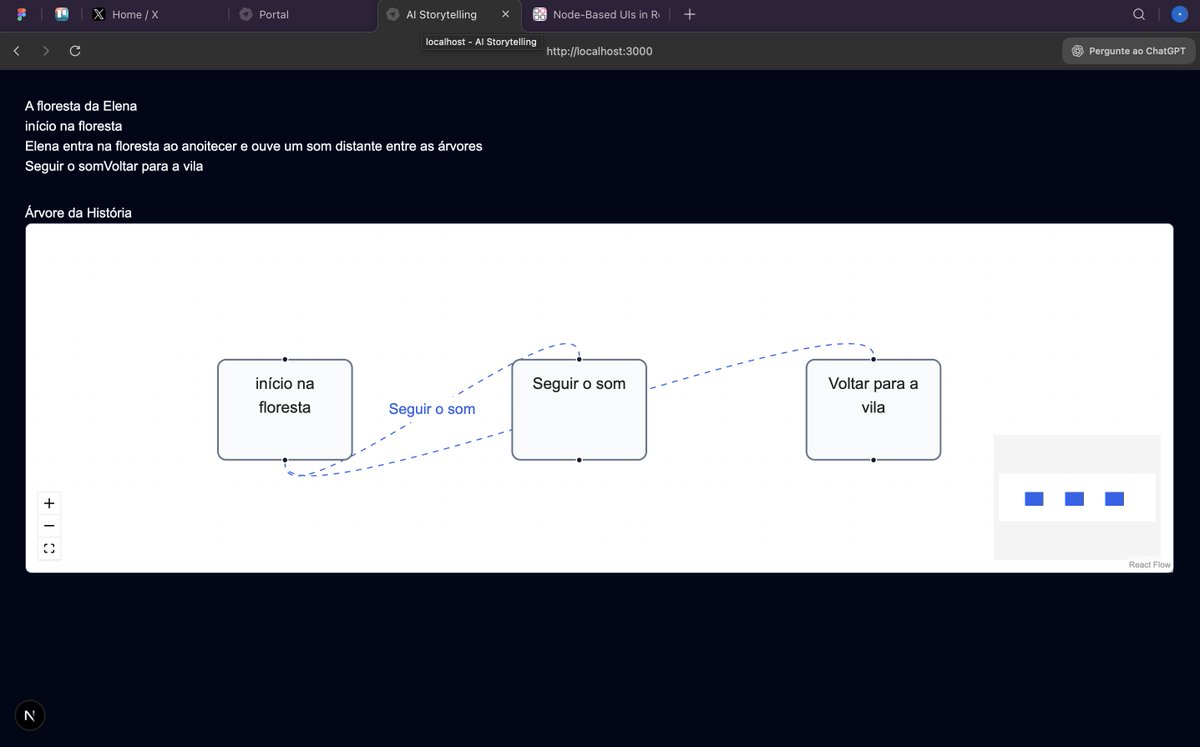Viewport: 1200px width, 747px height.
Task: Click the 'Árvore da História' heading
Action: (x=78, y=213)
